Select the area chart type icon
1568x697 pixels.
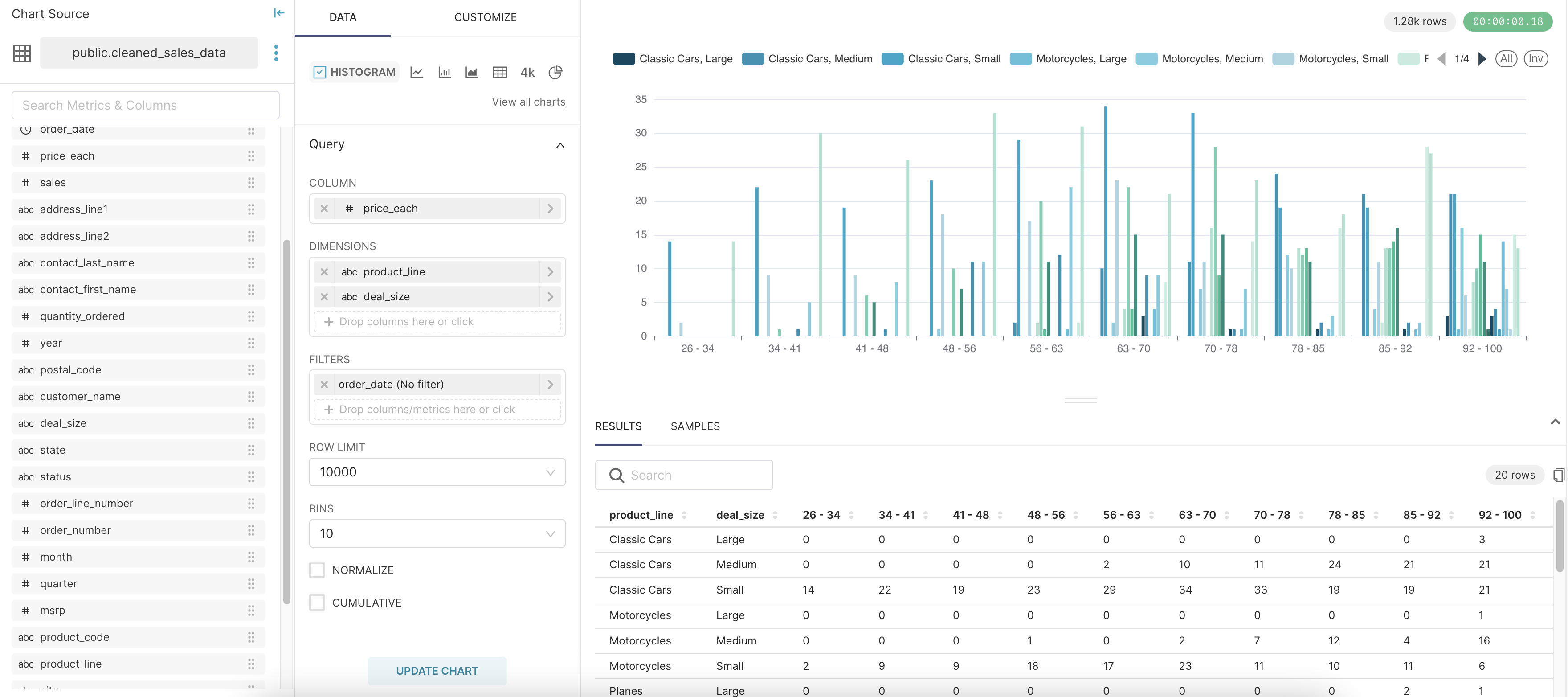(471, 73)
